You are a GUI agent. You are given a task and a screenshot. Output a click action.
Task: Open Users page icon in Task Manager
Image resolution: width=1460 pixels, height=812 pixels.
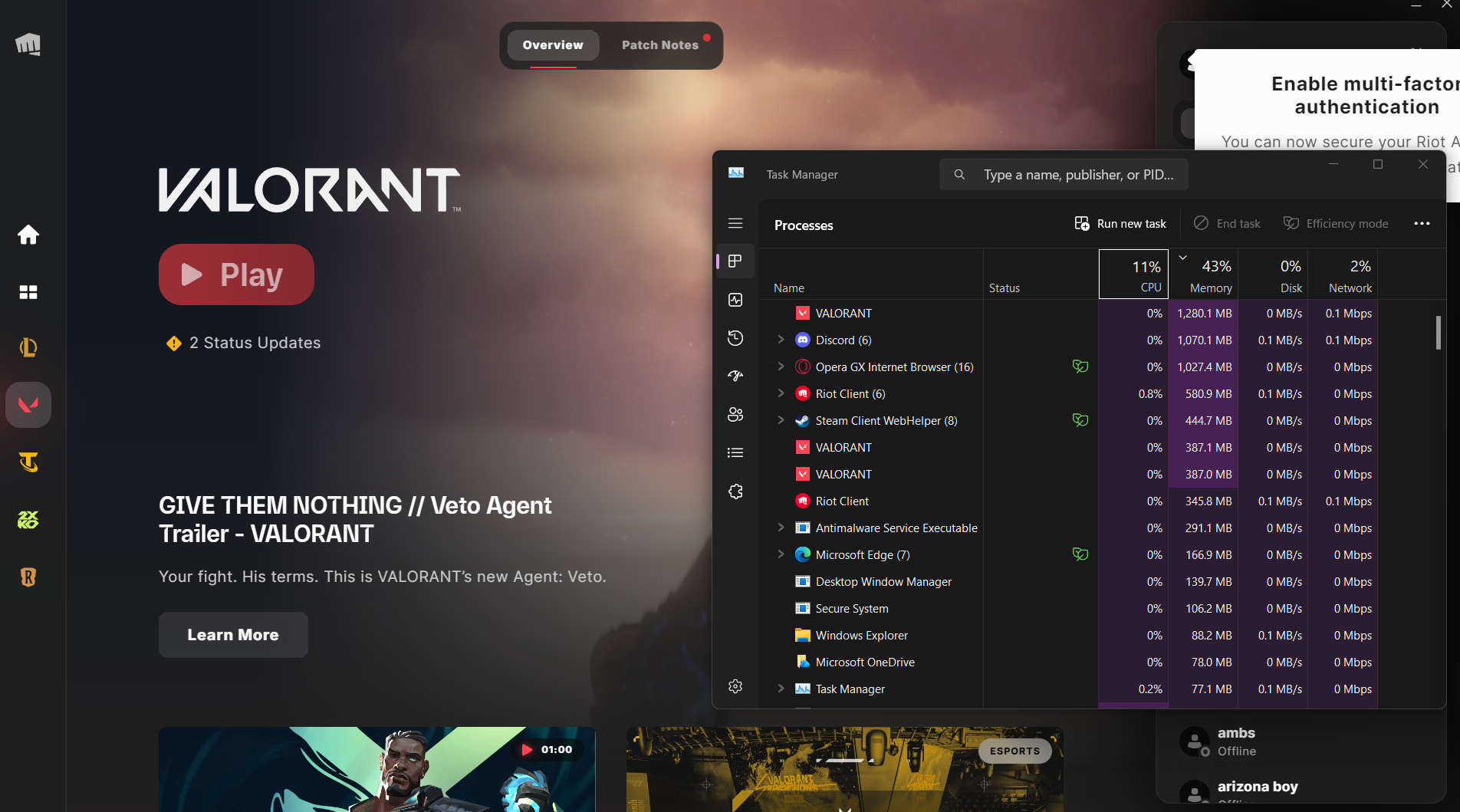pos(735,414)
